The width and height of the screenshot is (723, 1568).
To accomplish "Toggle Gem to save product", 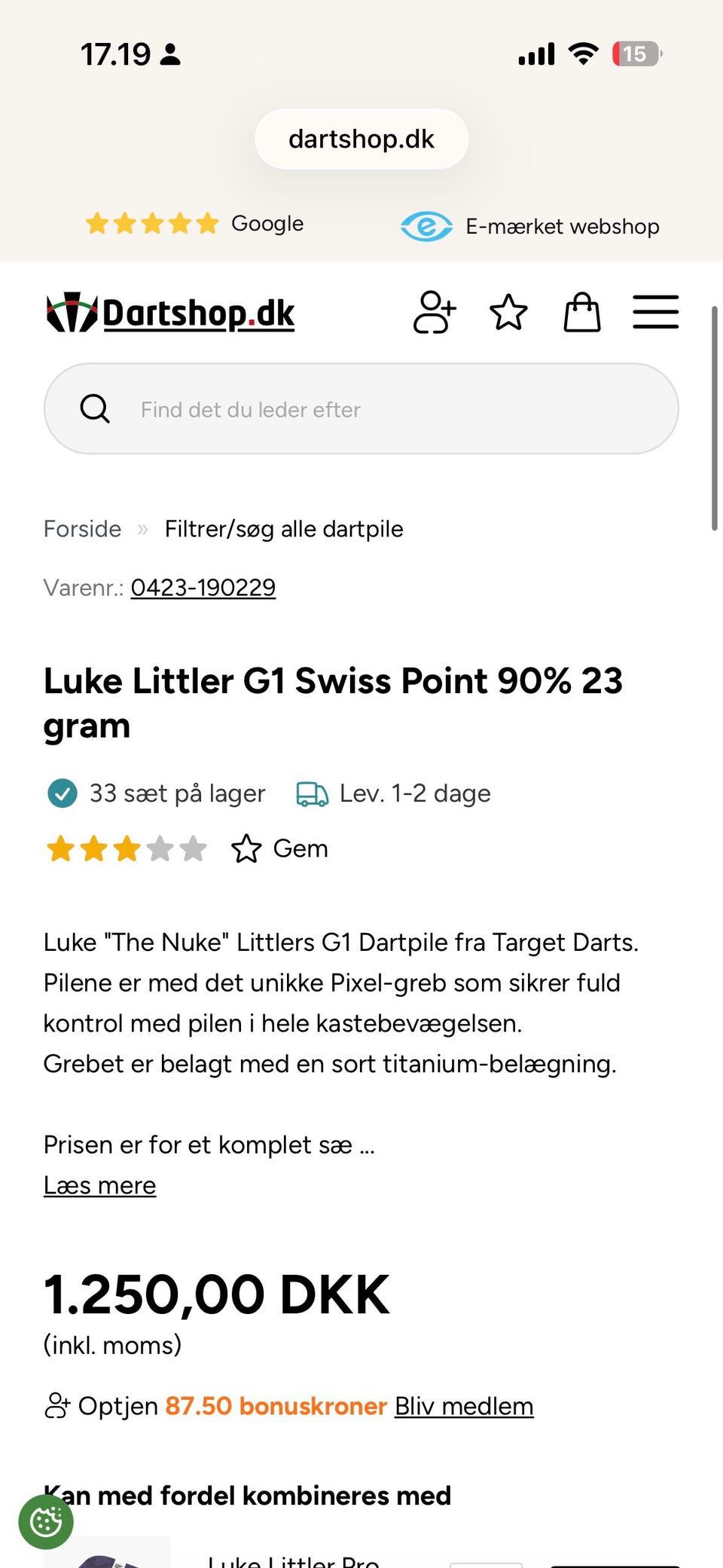I will (x=279, y=848).
